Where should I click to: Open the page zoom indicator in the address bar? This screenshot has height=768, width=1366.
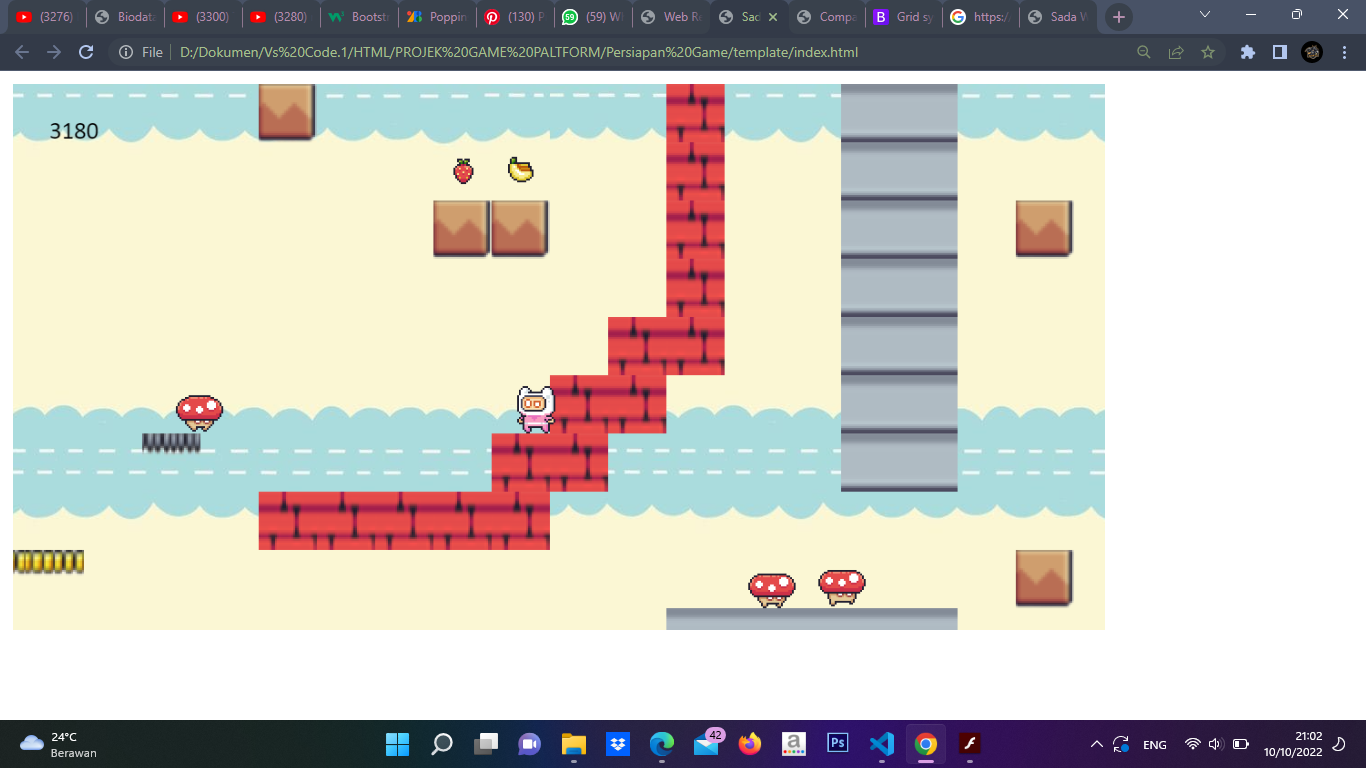(x=1144, y=52)
